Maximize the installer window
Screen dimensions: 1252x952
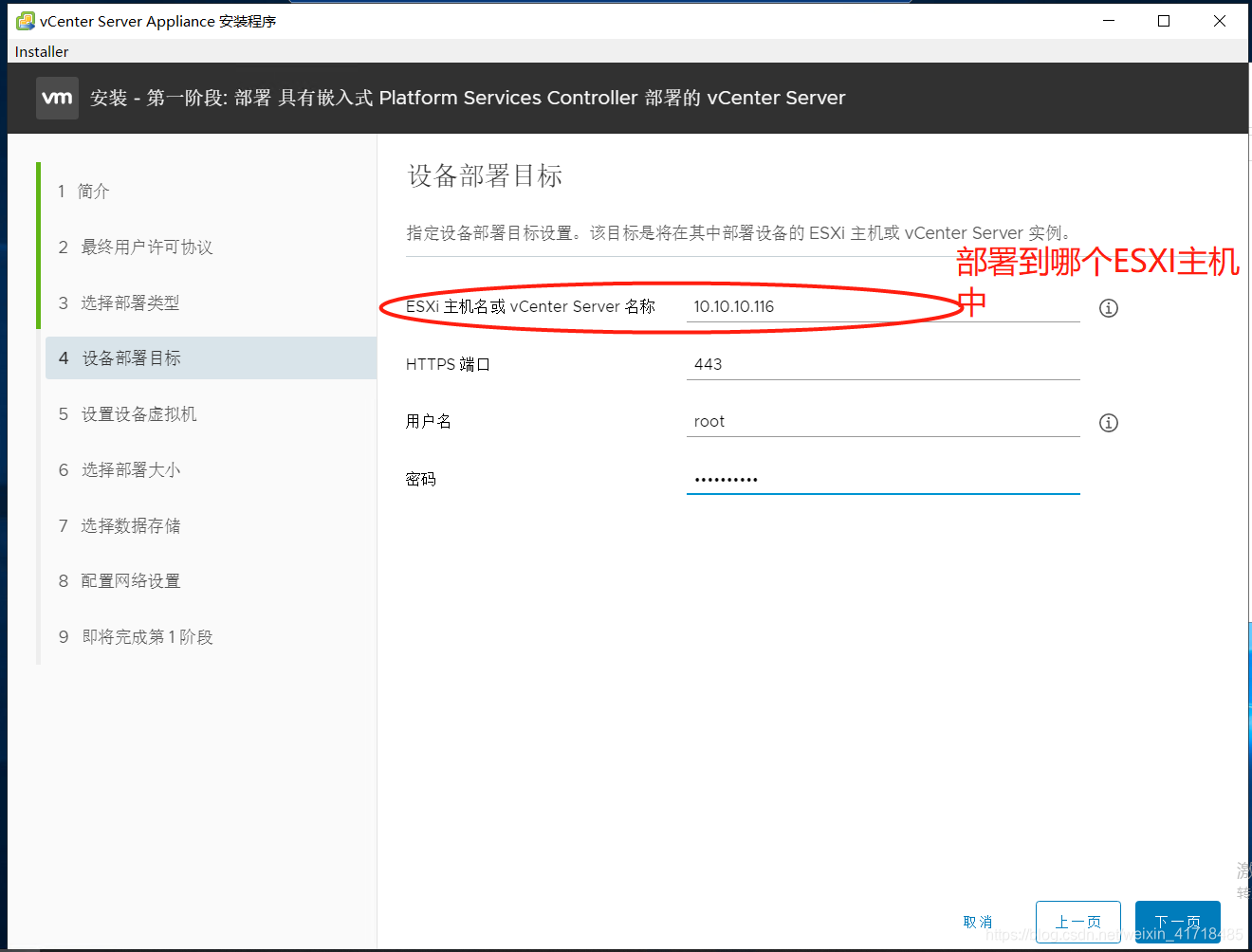point(1164,21)
